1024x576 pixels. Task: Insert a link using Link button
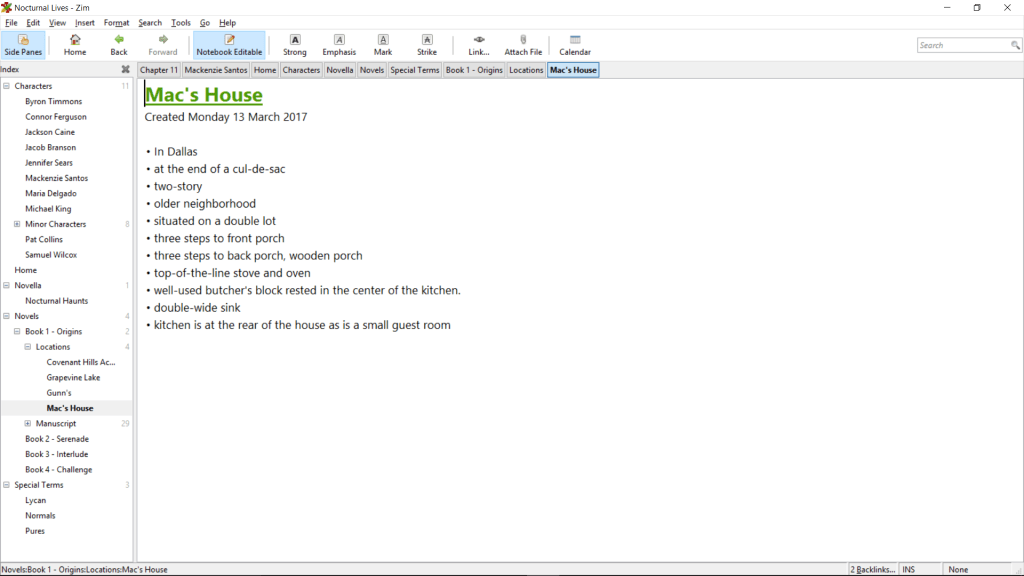pyautogui.click(x=479, y=45)
